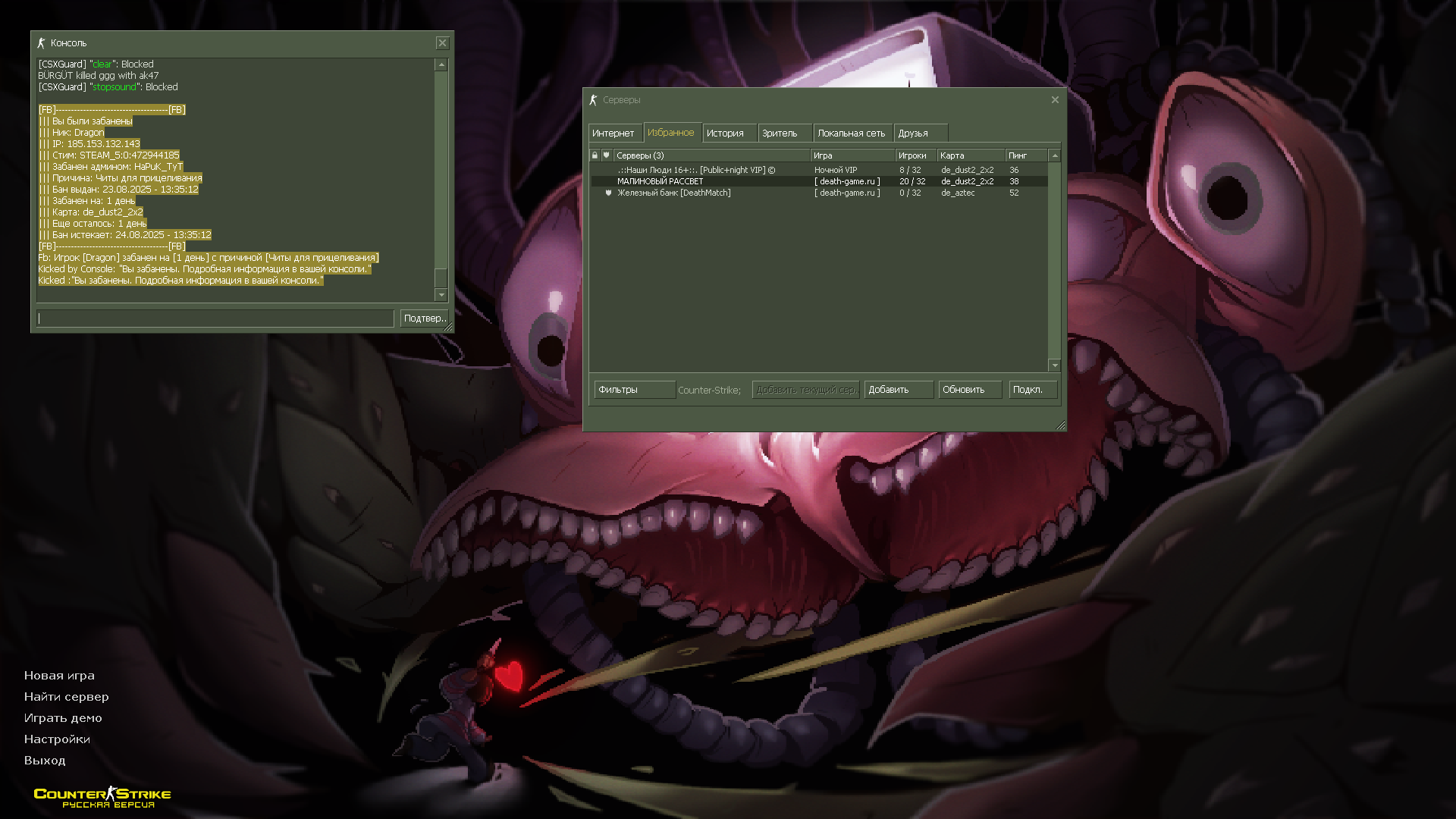Open Найти сервер from main menu

click(66, 697)
